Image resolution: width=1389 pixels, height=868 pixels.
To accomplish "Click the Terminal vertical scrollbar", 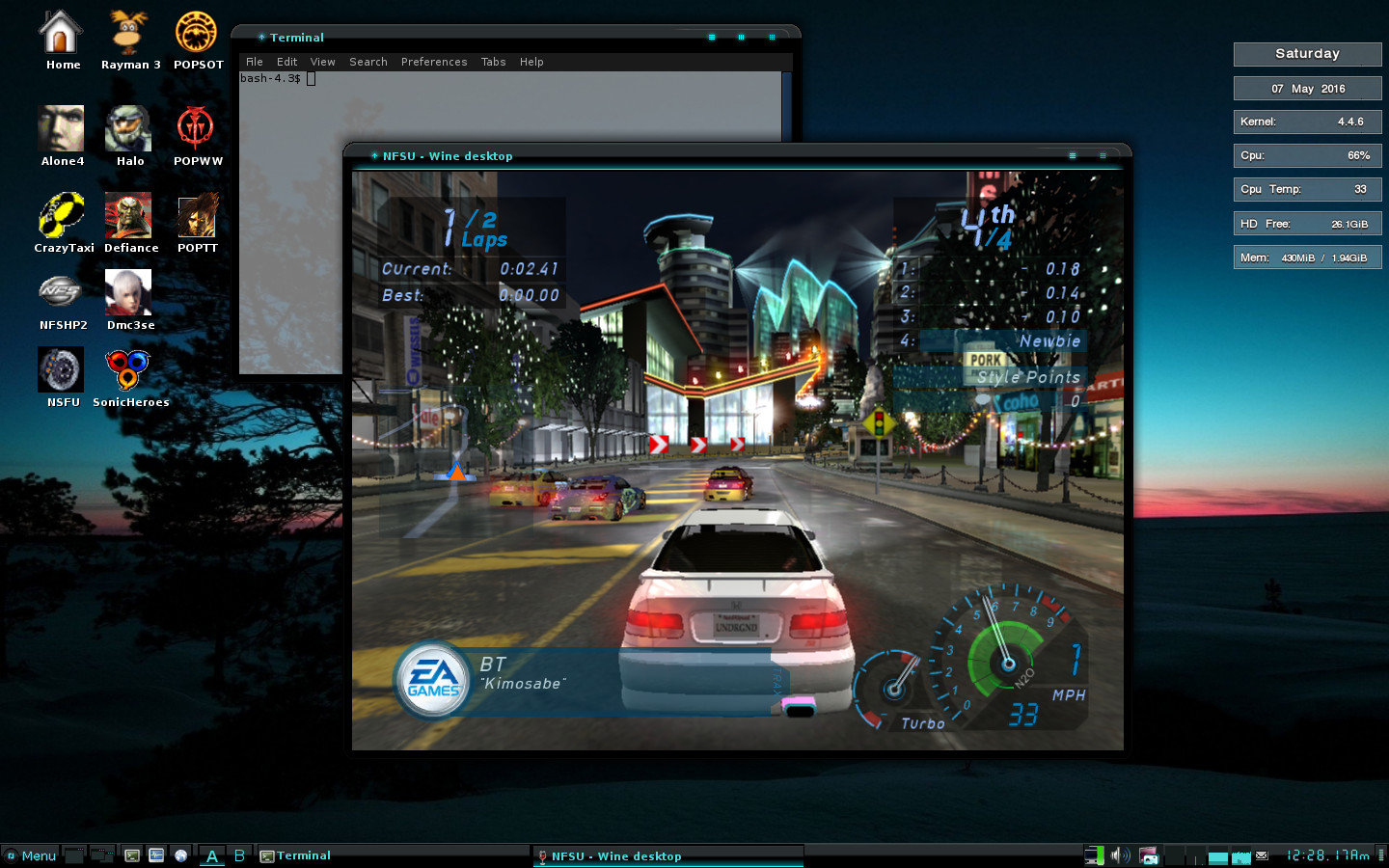I will click(786, 106).
